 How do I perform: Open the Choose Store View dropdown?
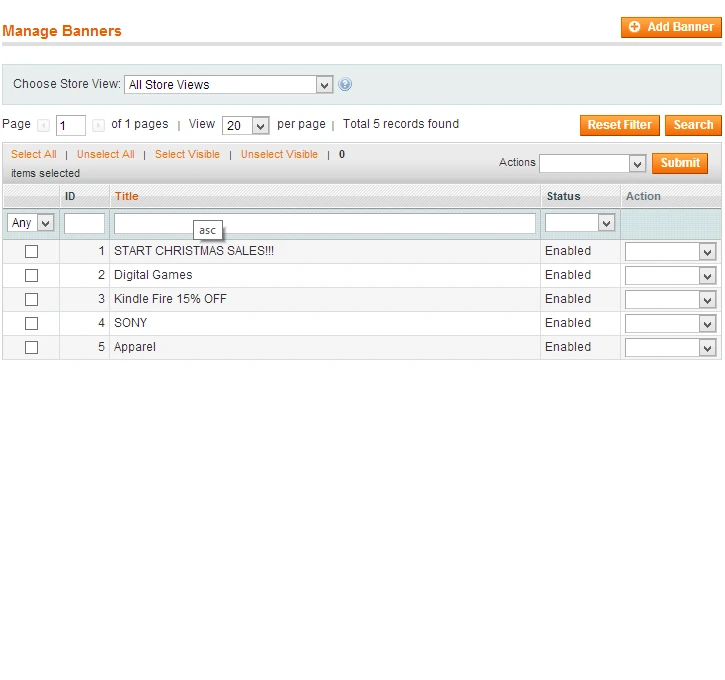pos(228,85)
